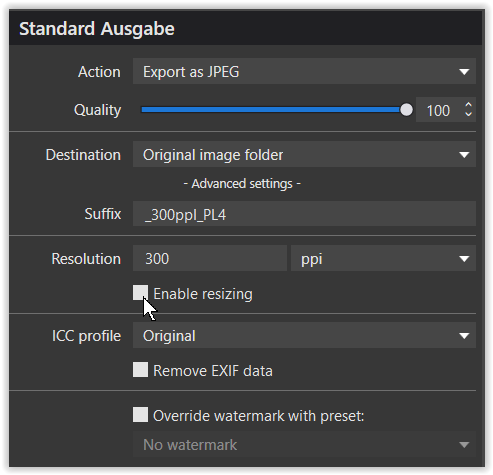493x475 pixels.
Task: Enable the resizing checkbox
Action: point(140,293)
